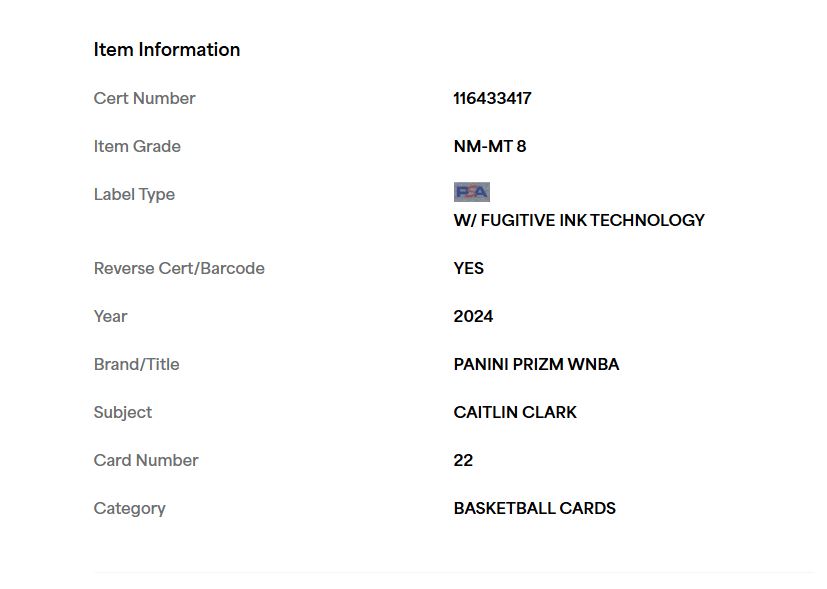Click the Cert Number label
827x589 pixels.
click(x=145, y=98)
